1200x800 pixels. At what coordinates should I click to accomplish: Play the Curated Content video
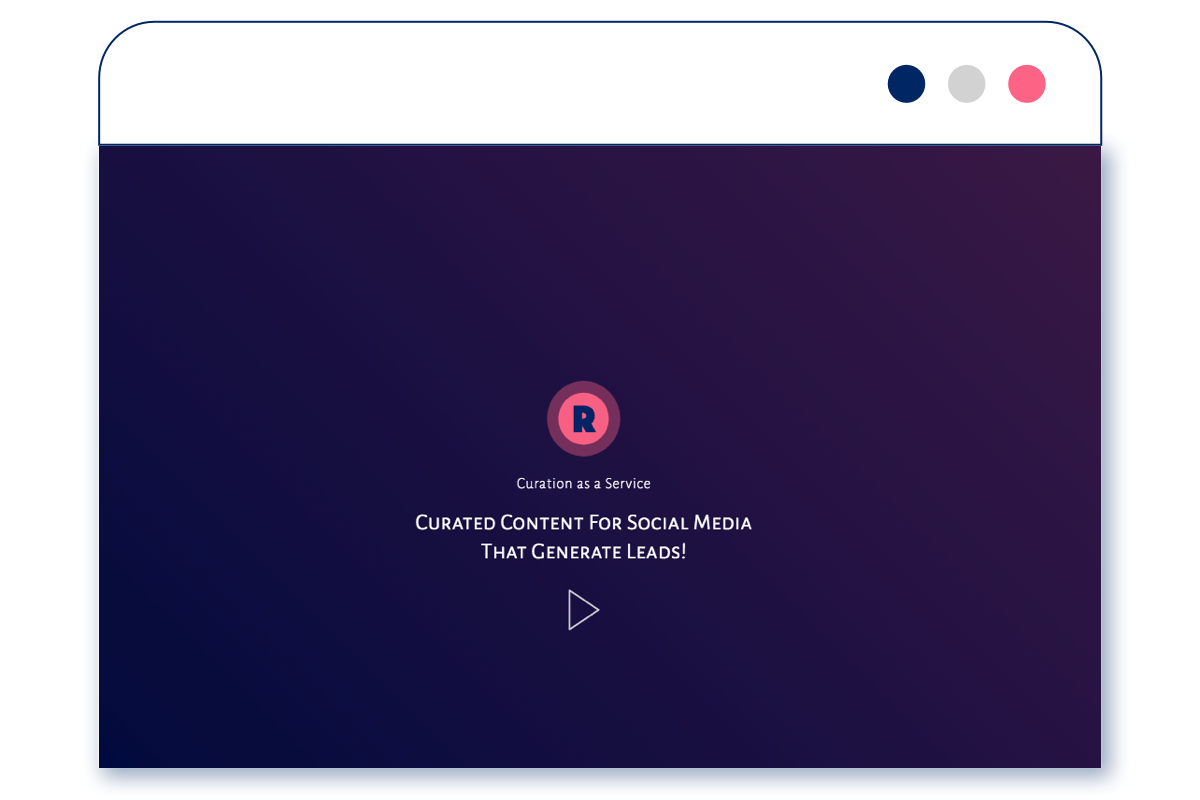(x=583, y=610)
